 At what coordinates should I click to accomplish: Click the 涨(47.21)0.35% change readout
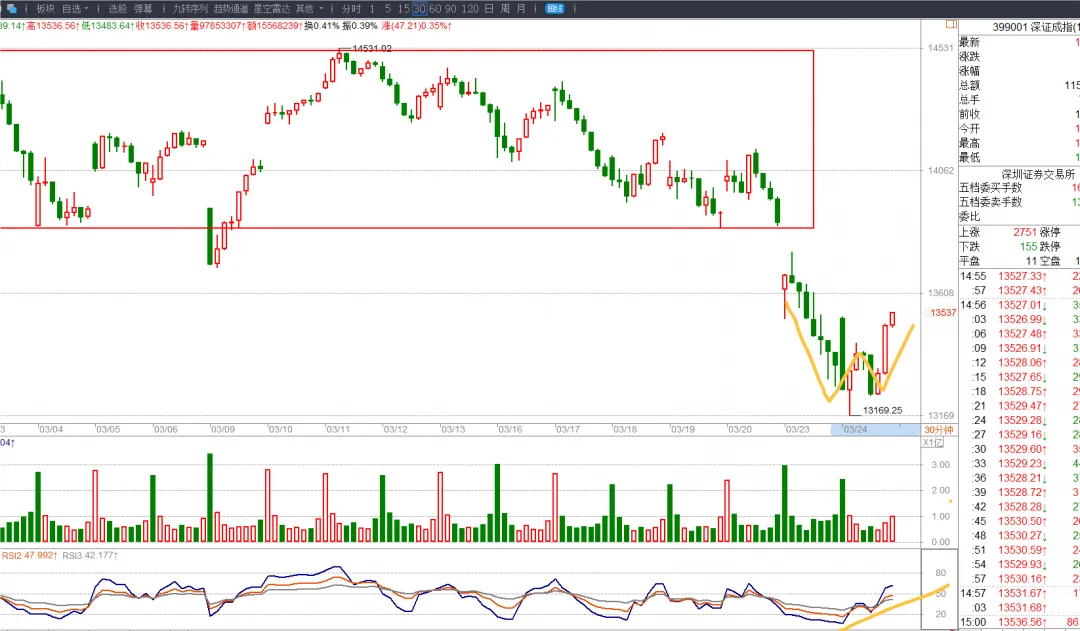click(x=417, y=26)
